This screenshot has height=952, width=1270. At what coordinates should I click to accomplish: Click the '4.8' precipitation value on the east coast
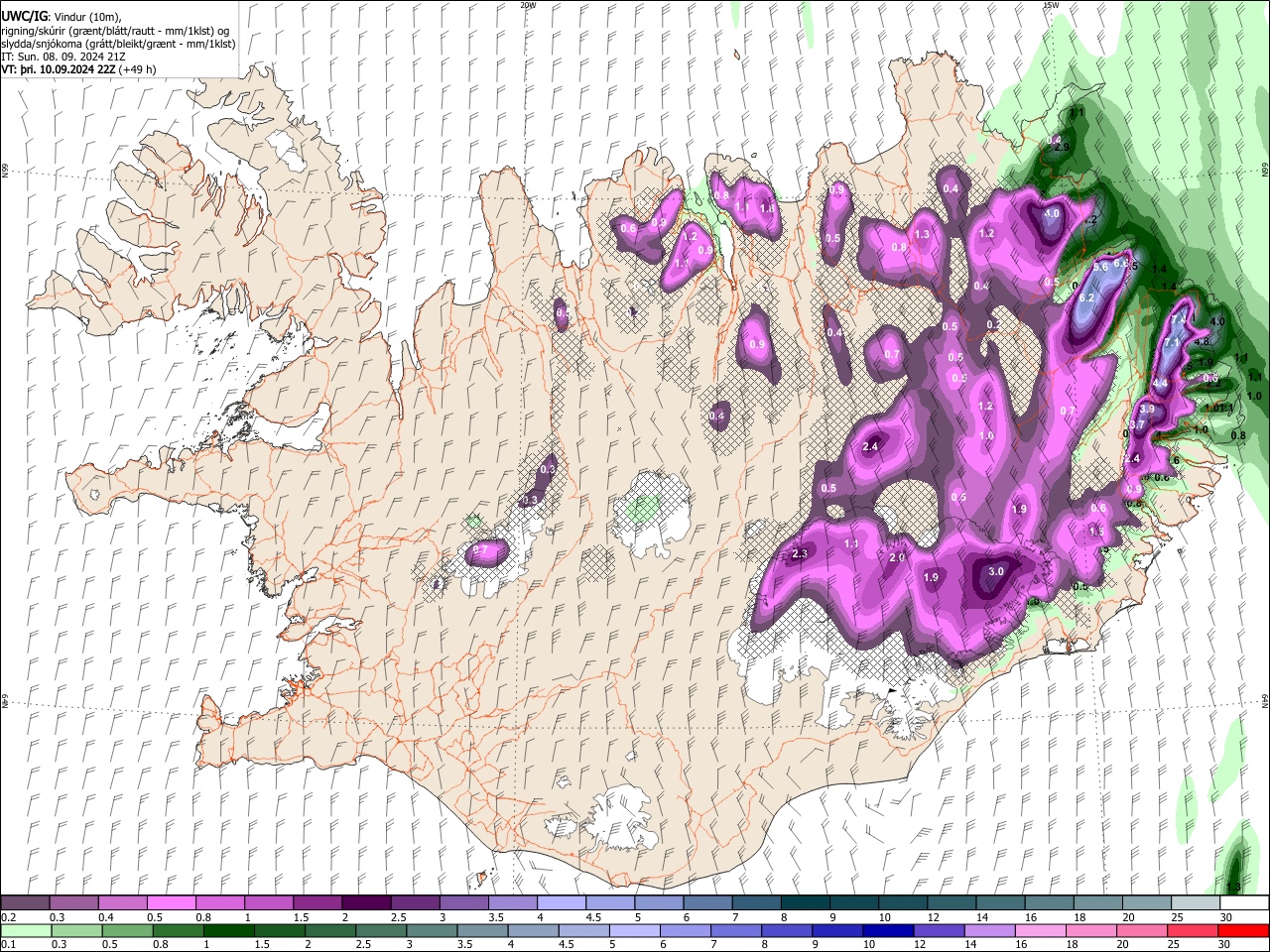(x=1203, y=342)
